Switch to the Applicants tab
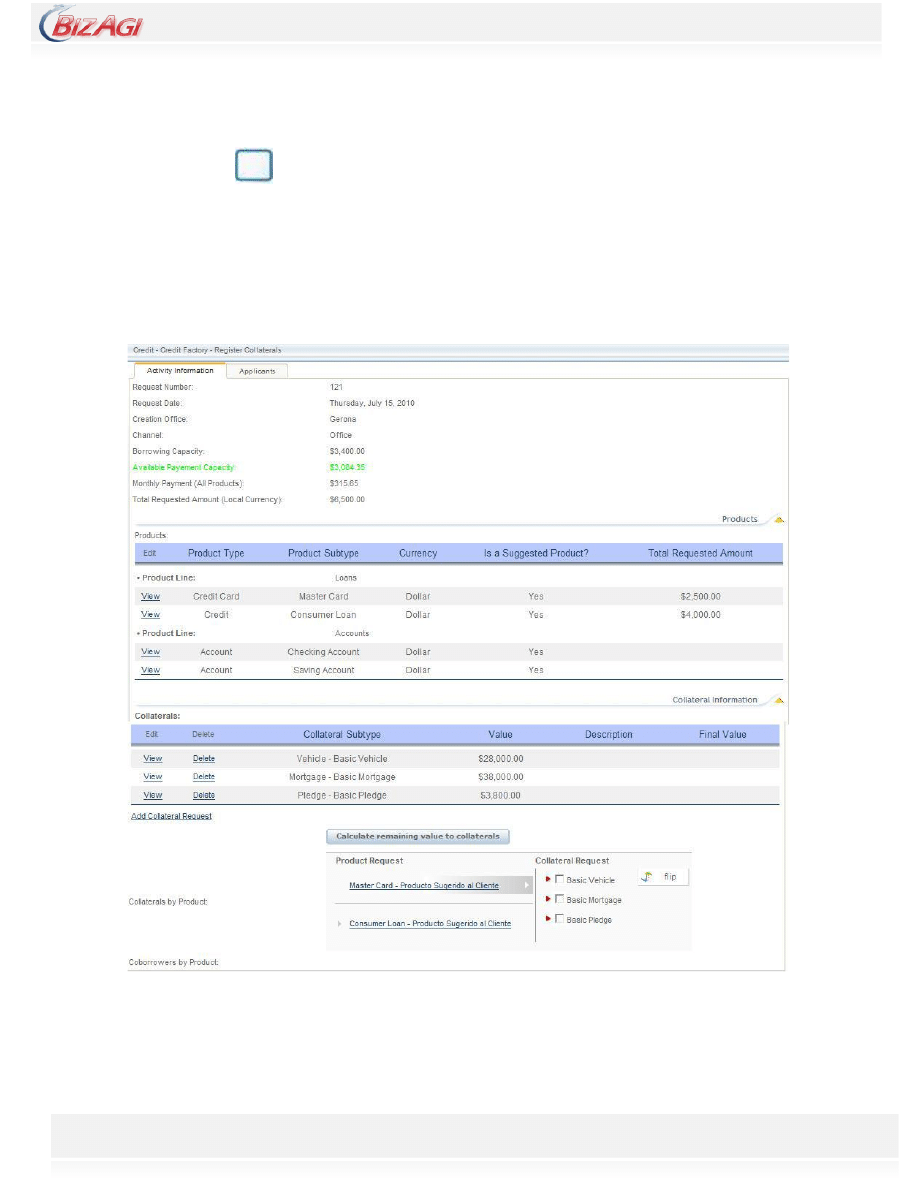918x1188 pixels. (x=257, y=371)
